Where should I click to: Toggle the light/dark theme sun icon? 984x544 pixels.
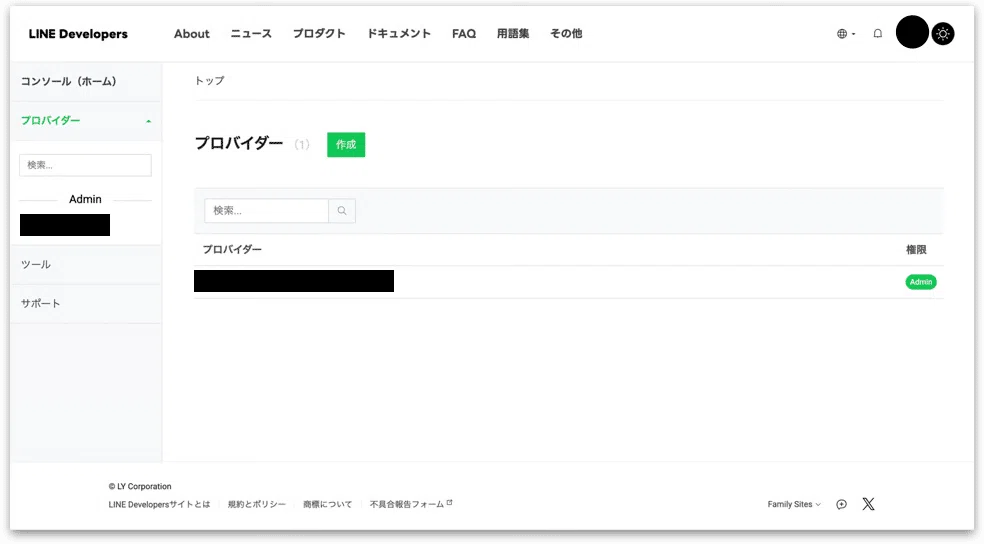[943, 34]
